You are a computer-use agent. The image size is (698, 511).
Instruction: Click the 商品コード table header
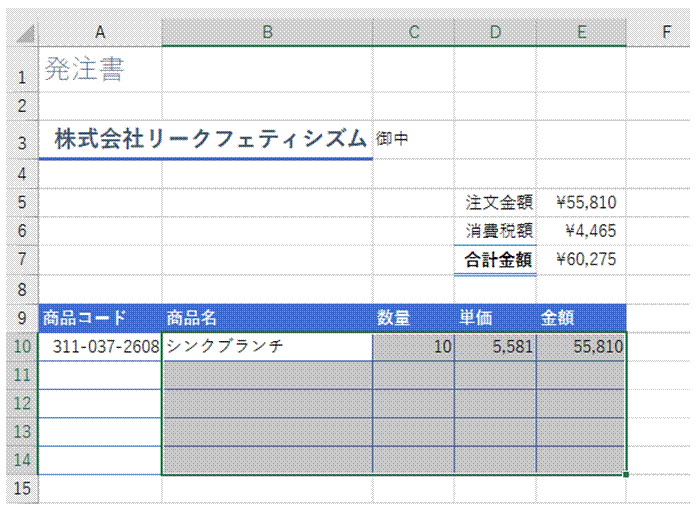coord(100,318)
